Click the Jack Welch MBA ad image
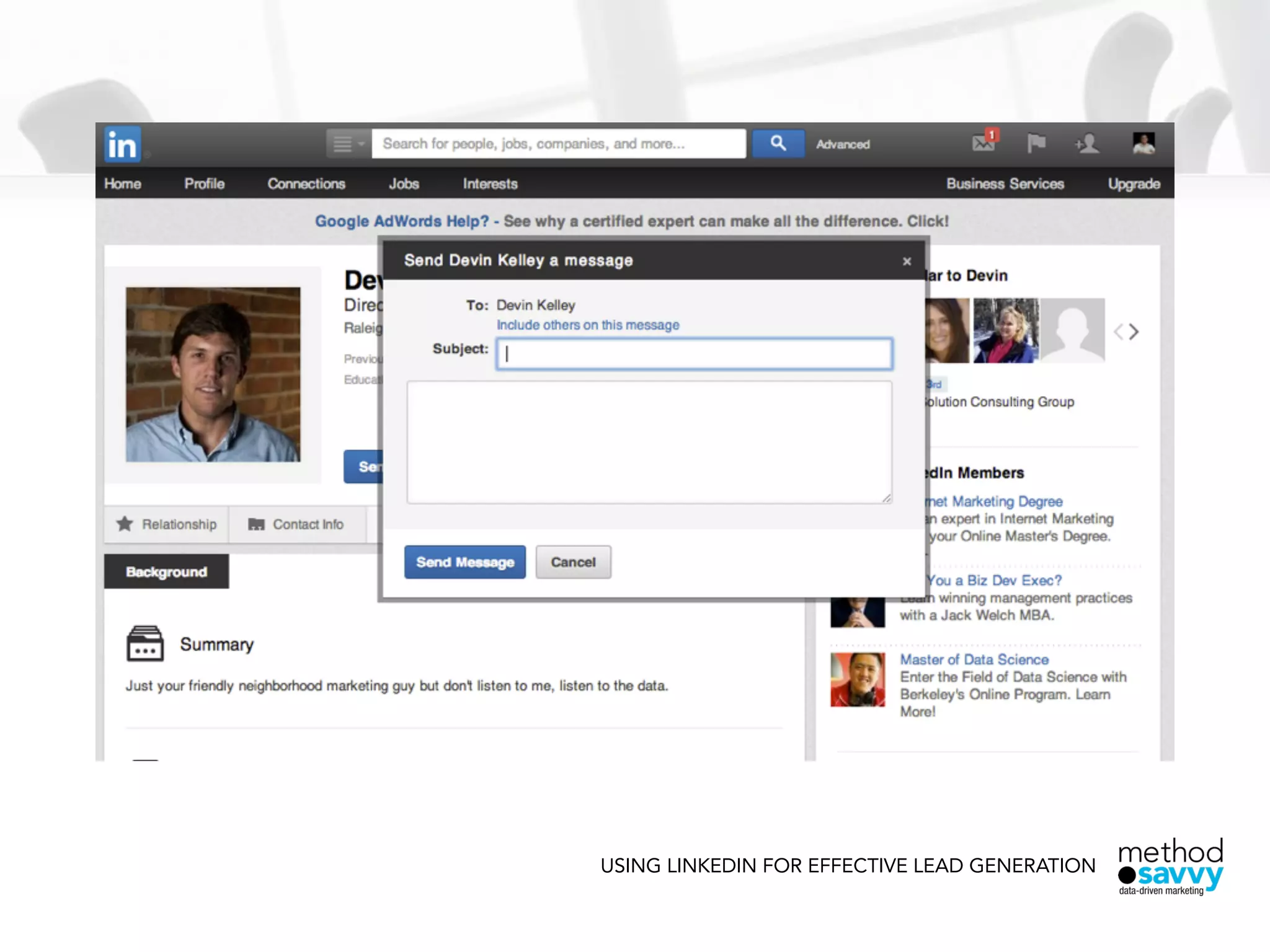 pyautogui.click(x=858, y=612)
